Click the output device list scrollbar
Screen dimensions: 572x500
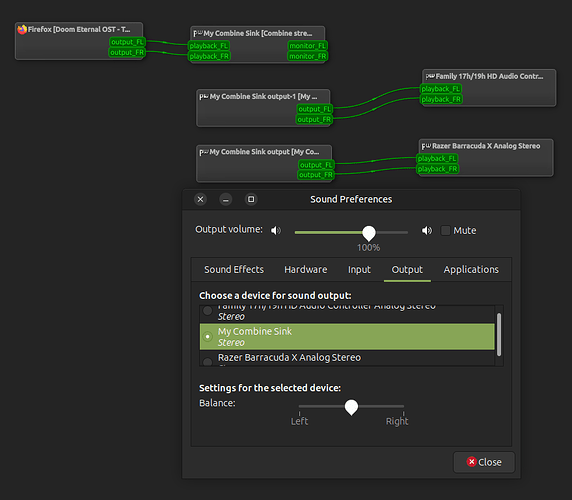(499, 335)
